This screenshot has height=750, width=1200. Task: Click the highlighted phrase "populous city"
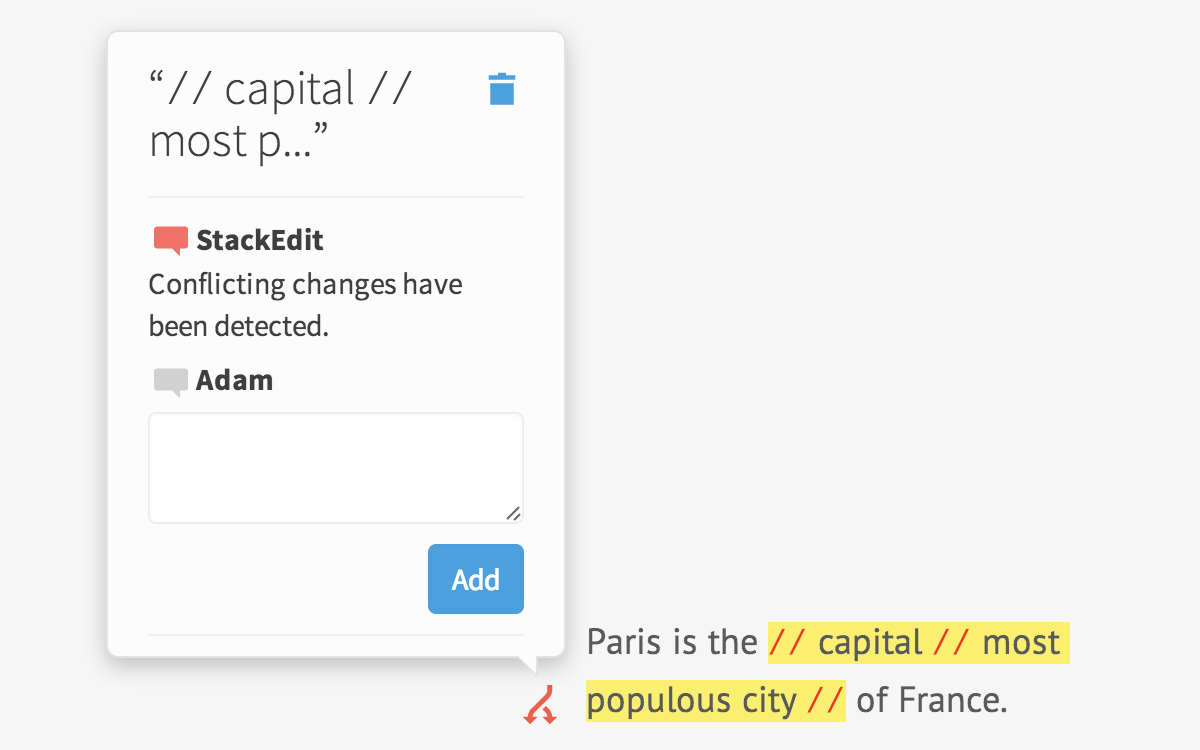coord(691,700)
